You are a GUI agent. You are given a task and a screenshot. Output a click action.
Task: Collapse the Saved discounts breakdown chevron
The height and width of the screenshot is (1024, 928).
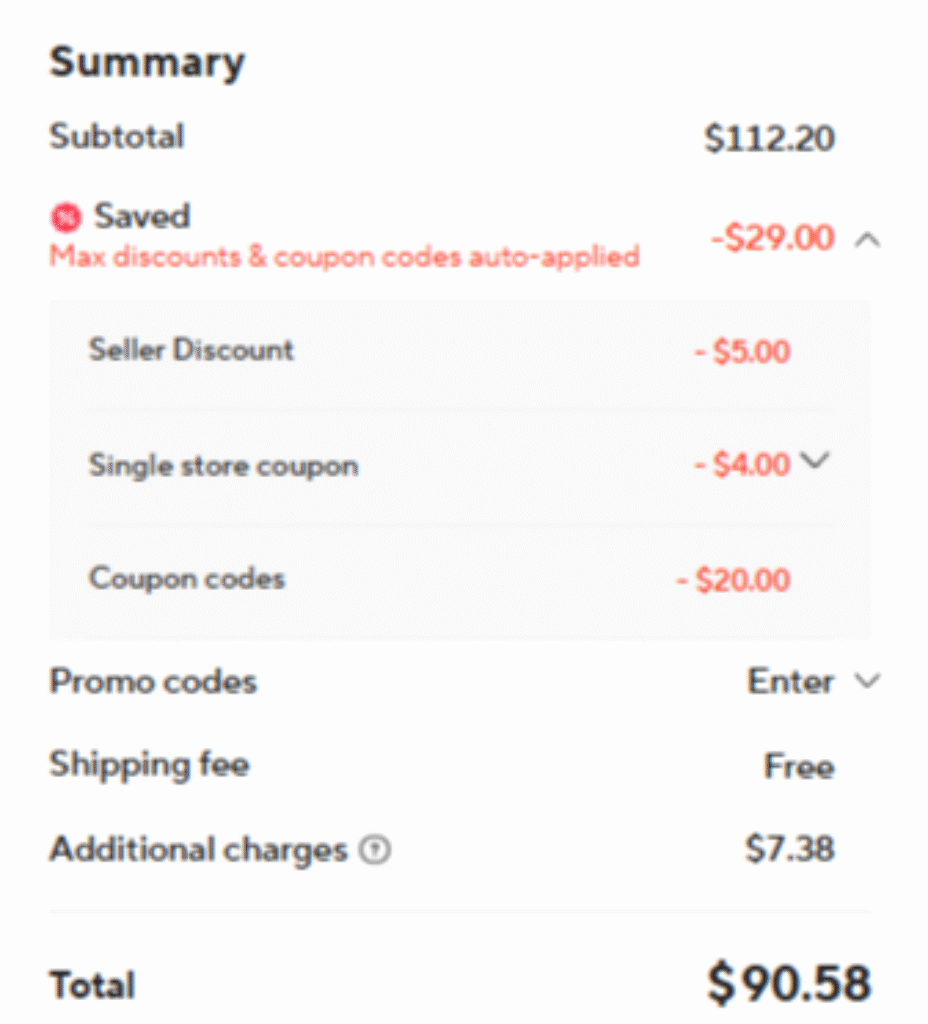[x=868, y=240]
